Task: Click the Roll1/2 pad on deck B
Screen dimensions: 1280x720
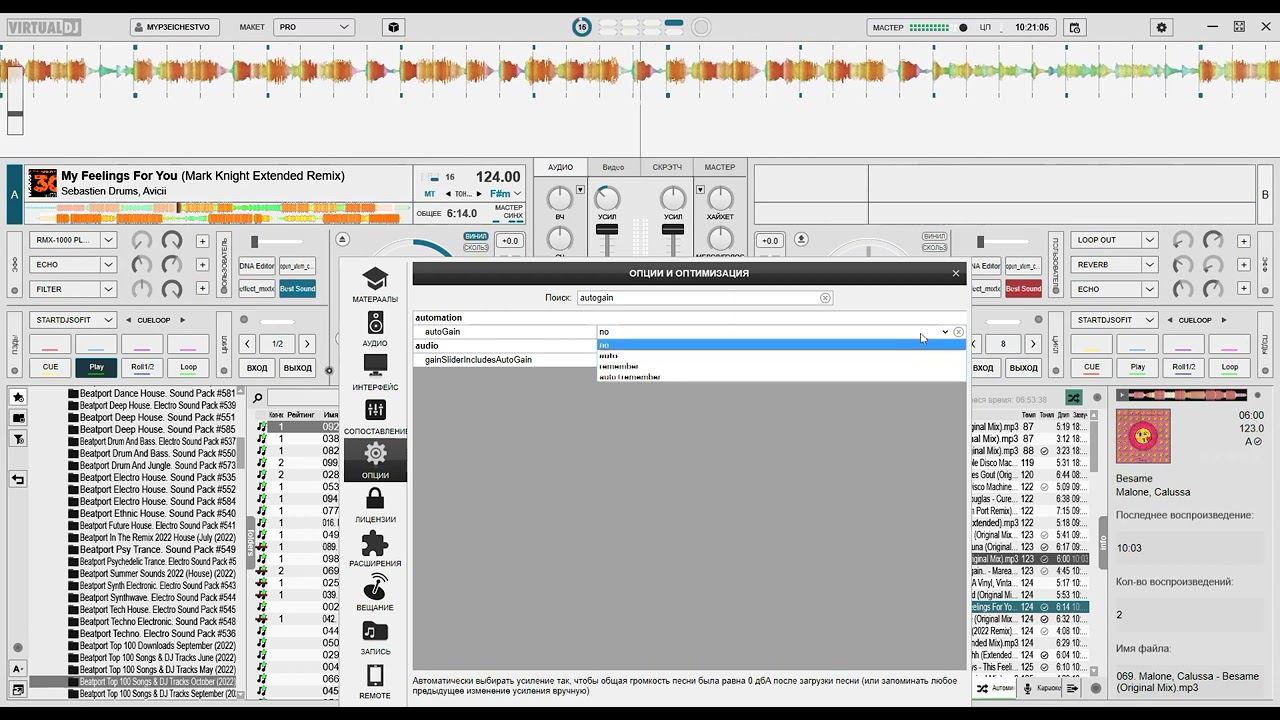Action: [x=1183, y=367]
